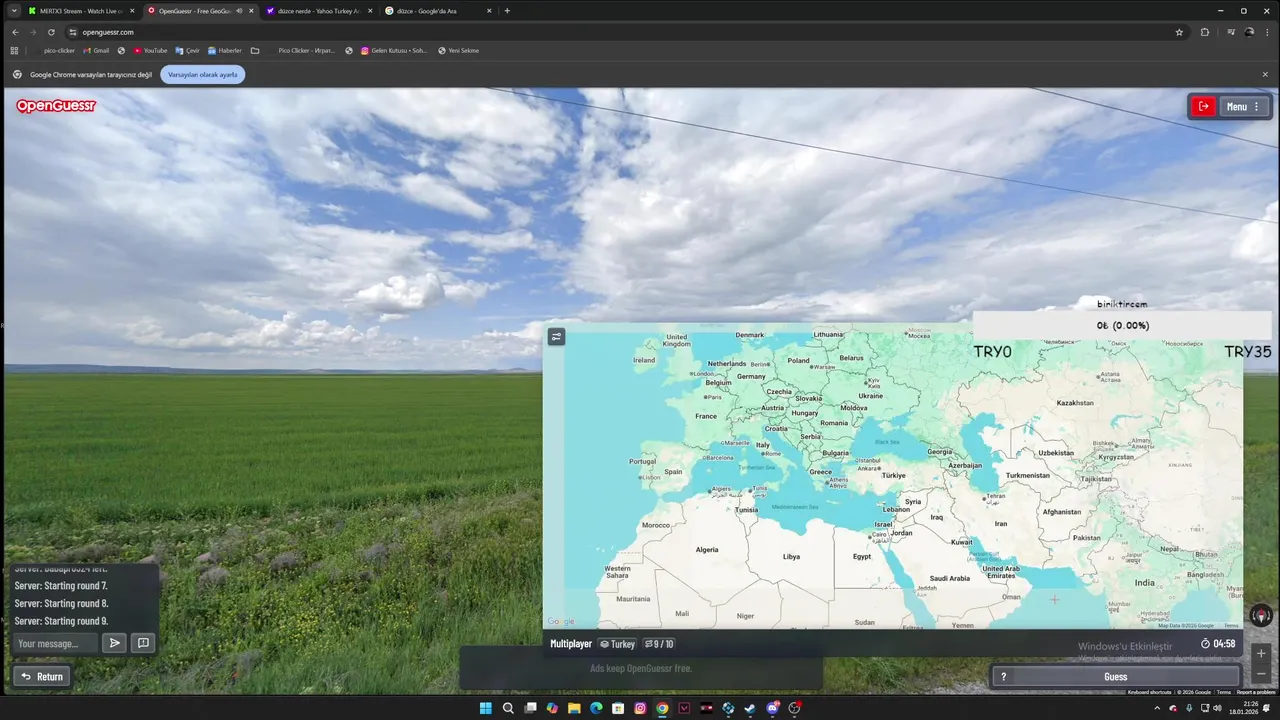Toggle the chat panel icon
The height and width of the screenshot is (720, 1280).
(143, 643)
